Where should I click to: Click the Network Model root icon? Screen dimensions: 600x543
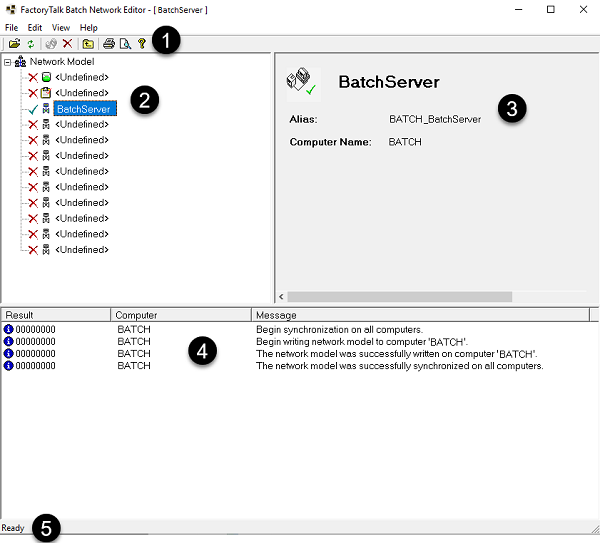(x=20, y=62)
